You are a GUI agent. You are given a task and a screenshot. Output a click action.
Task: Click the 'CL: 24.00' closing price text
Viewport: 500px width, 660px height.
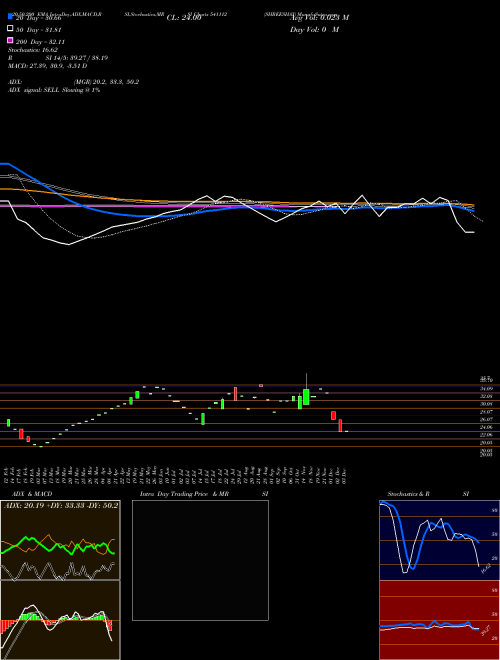[x=184, y=18]
